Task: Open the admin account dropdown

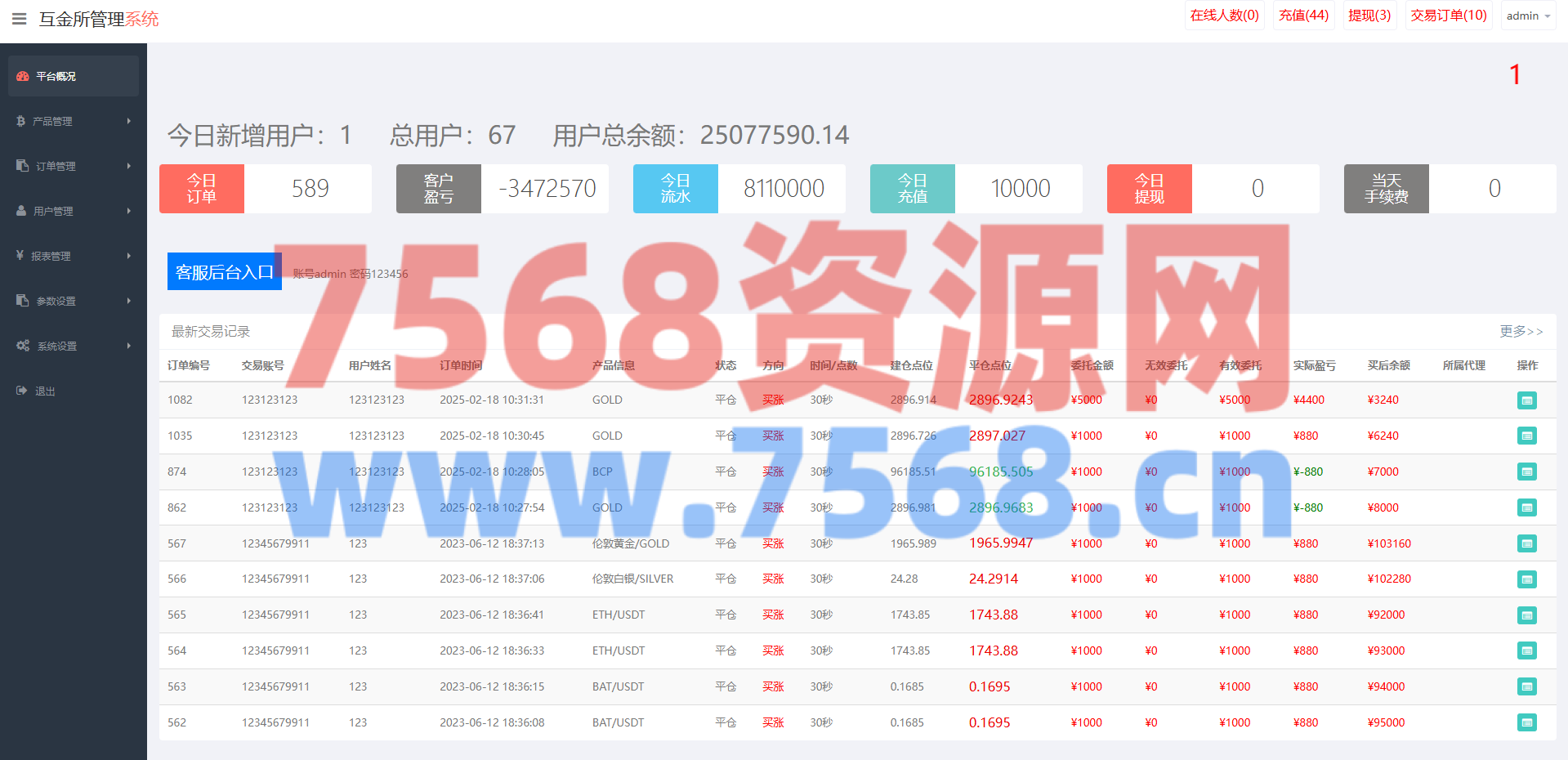Action: [x=1528, y=16]
